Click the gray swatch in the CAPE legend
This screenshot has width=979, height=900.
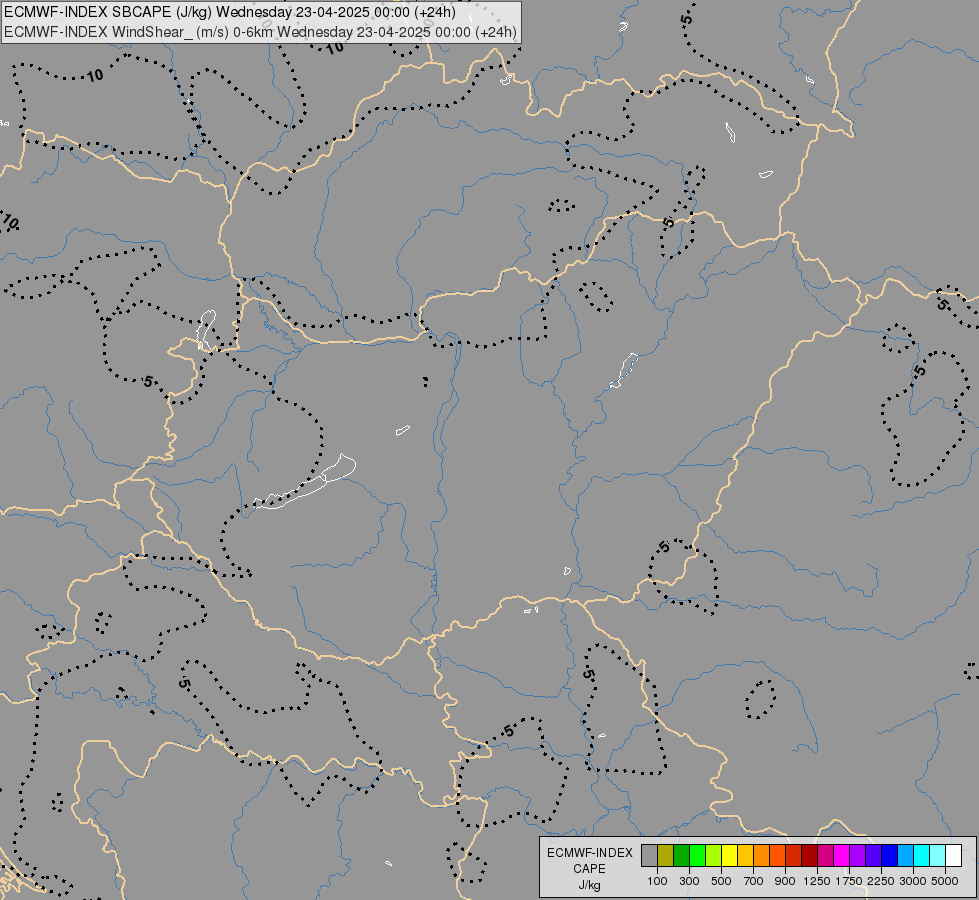pyautogui.click(x=649, y=855)
